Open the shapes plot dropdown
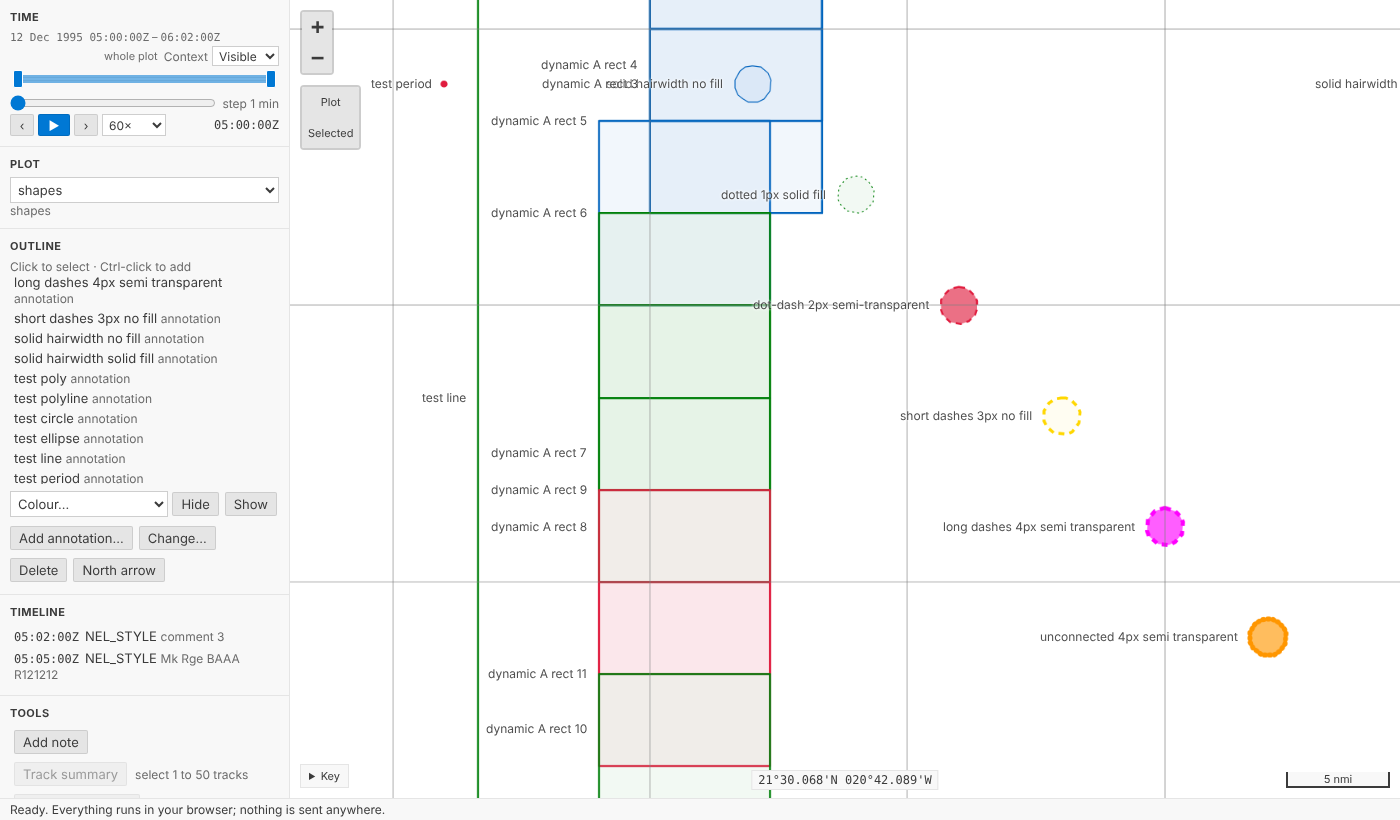The image size is (1400, 820). click(x=144, y=190)
